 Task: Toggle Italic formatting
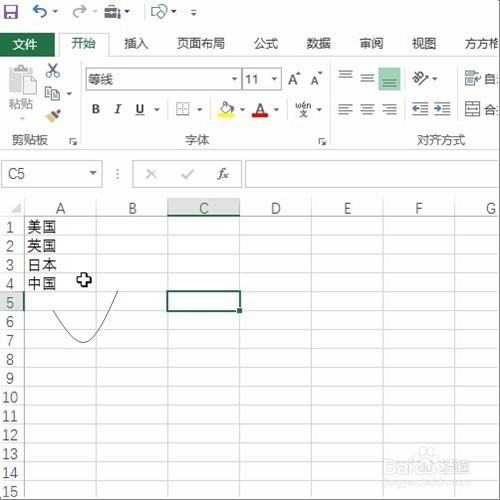pos(118,109)
